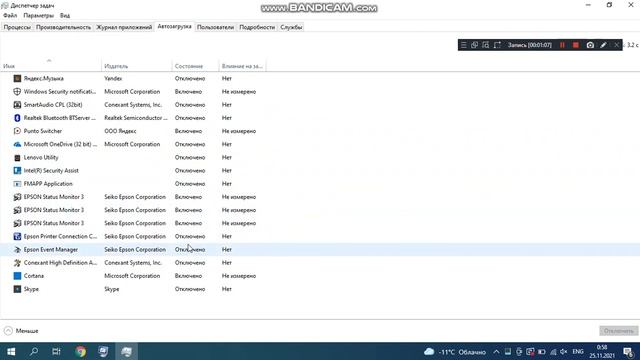The image size is (640, 360).
Task: Click Skype publisher cell text
Action: [x=112, y=289]
